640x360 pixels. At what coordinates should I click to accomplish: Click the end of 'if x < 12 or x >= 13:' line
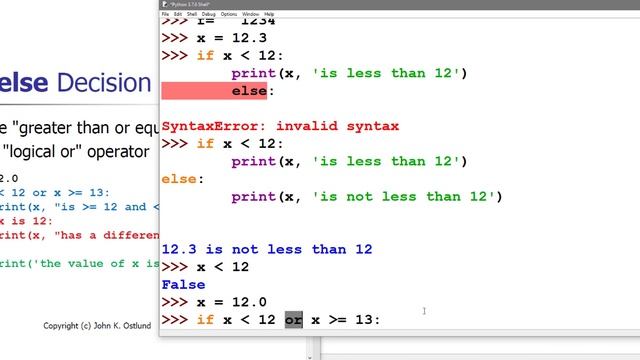(381, 320)
